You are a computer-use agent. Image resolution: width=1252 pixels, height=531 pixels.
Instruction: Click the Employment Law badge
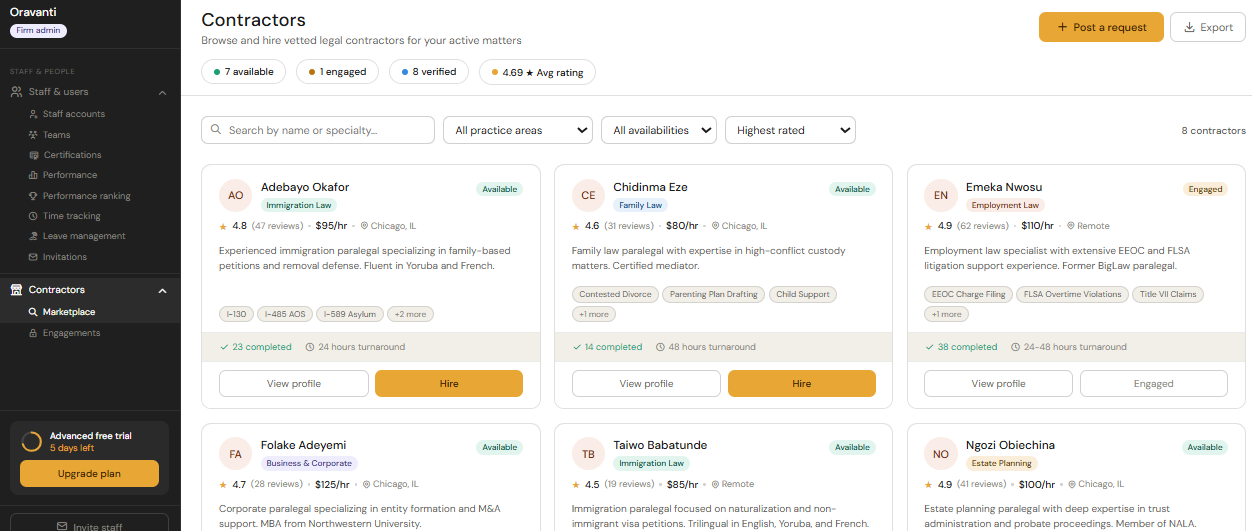tap(1005, 205)
